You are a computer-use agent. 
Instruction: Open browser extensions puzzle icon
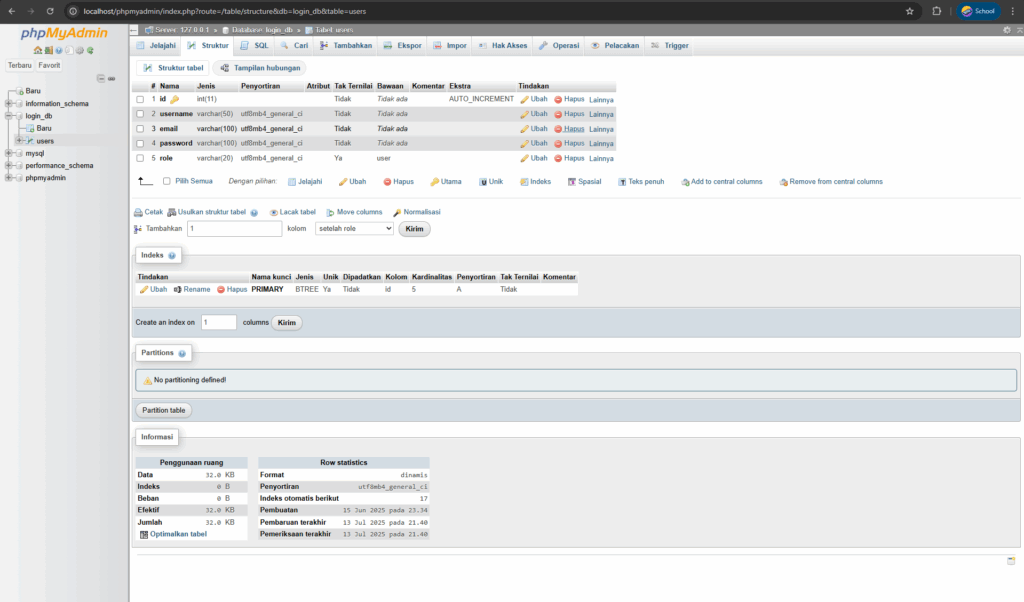click(x=936, y=11)
